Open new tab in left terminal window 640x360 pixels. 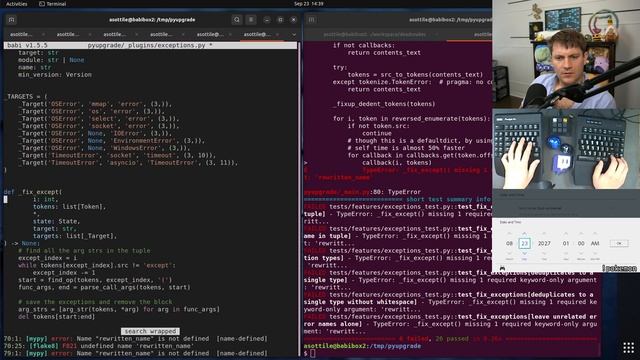pos(11,20)
